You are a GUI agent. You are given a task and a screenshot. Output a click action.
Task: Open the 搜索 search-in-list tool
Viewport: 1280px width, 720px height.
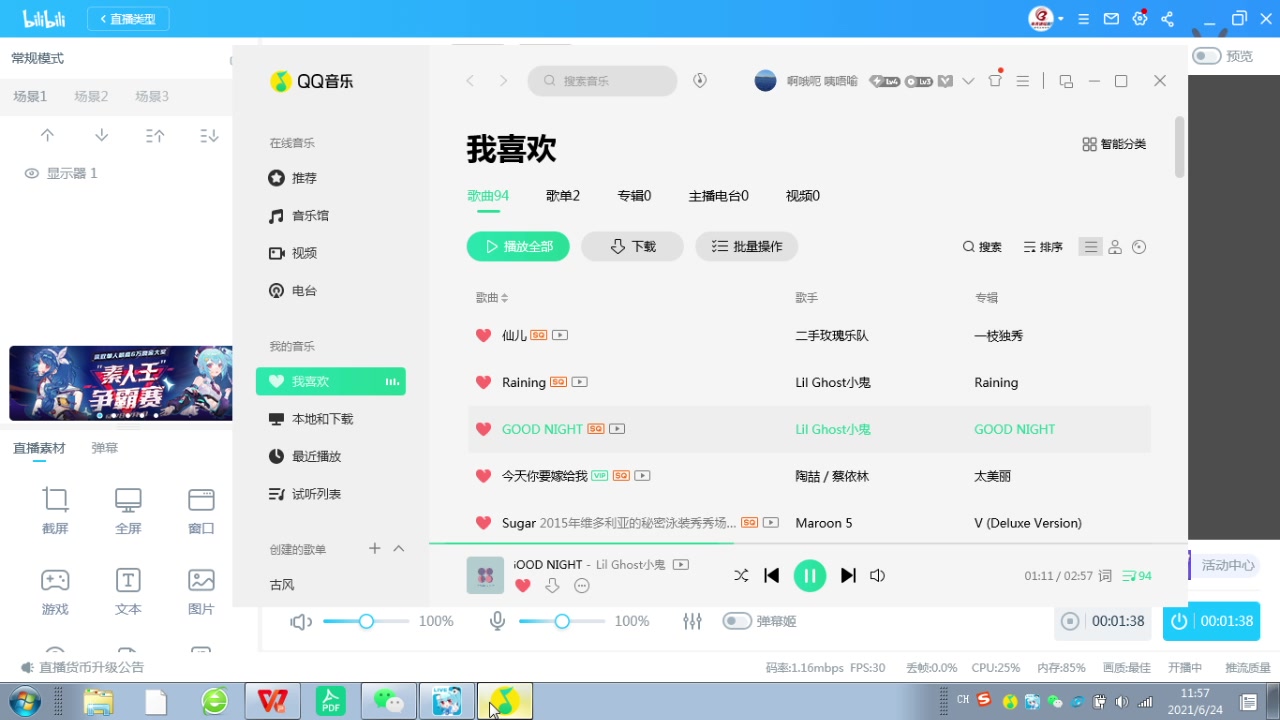click(x=982, y=247)
